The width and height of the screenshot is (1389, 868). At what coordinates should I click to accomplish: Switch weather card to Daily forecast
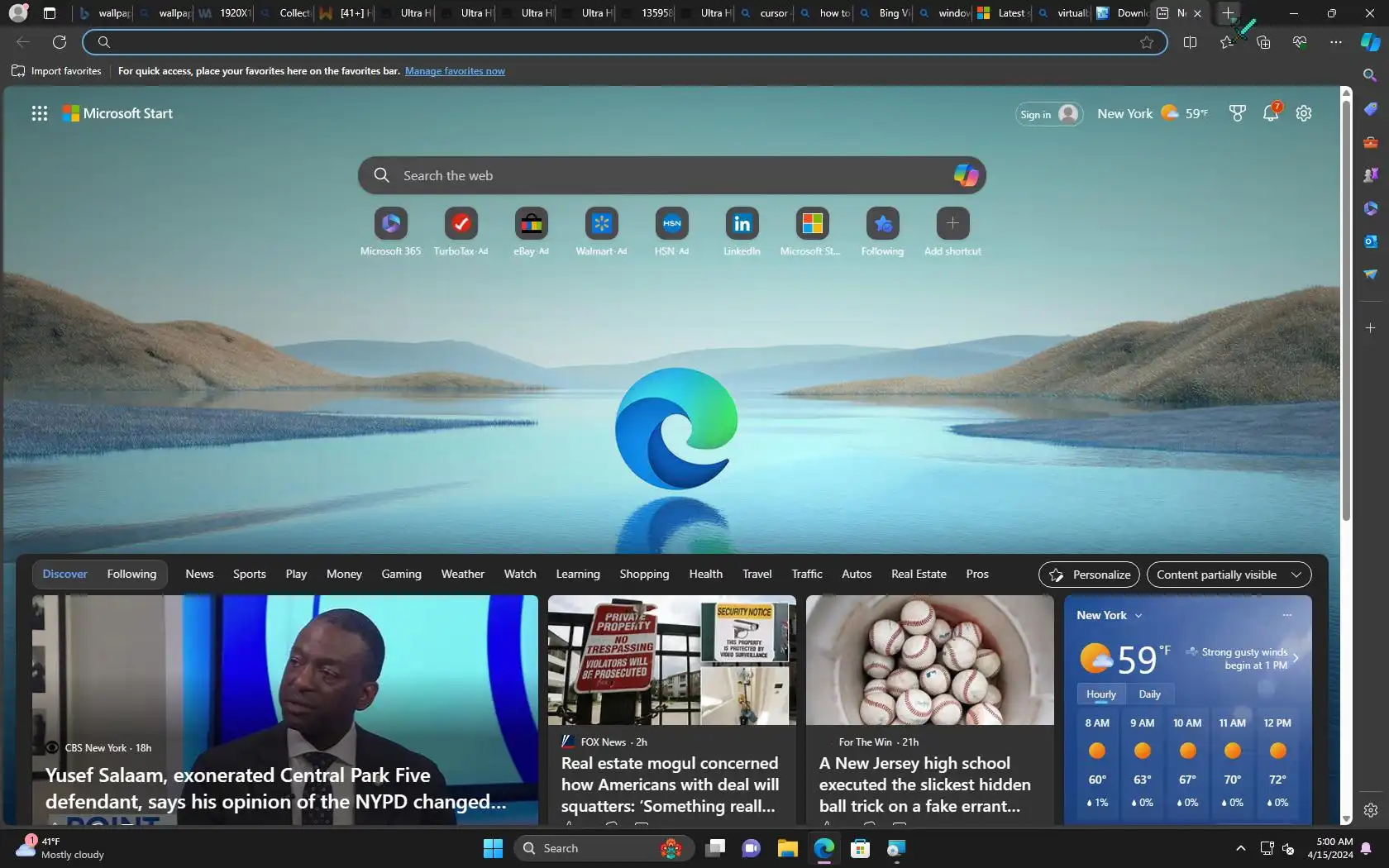click(x=1149, y=694)
